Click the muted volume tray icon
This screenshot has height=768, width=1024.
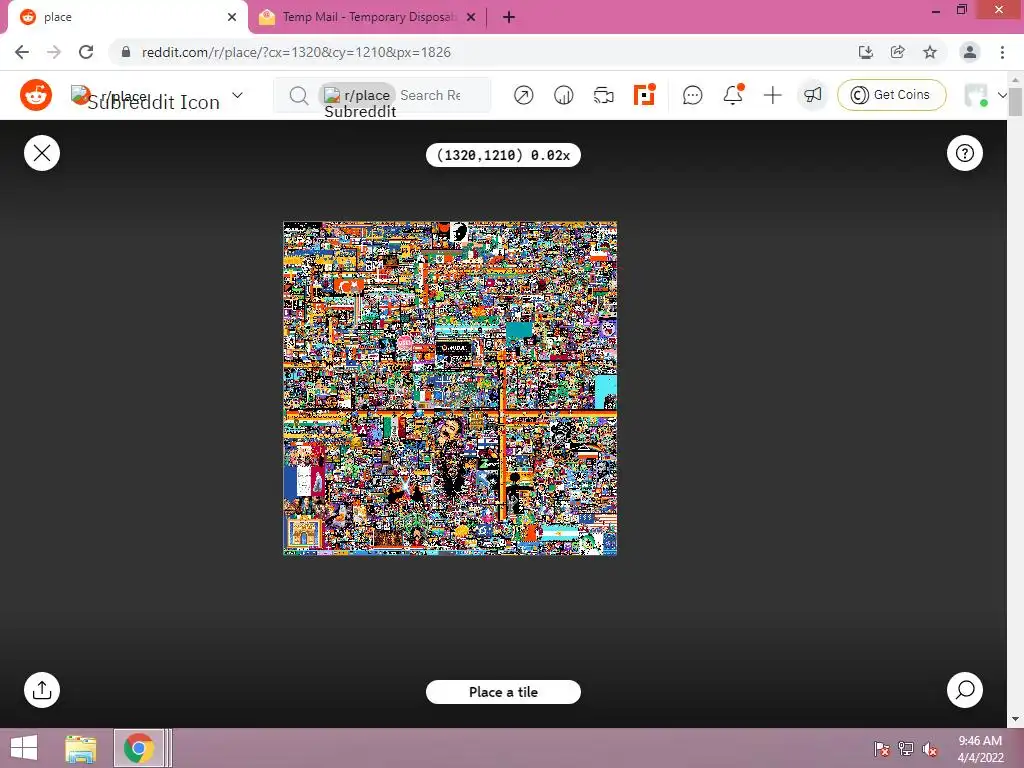pos(930,749)
